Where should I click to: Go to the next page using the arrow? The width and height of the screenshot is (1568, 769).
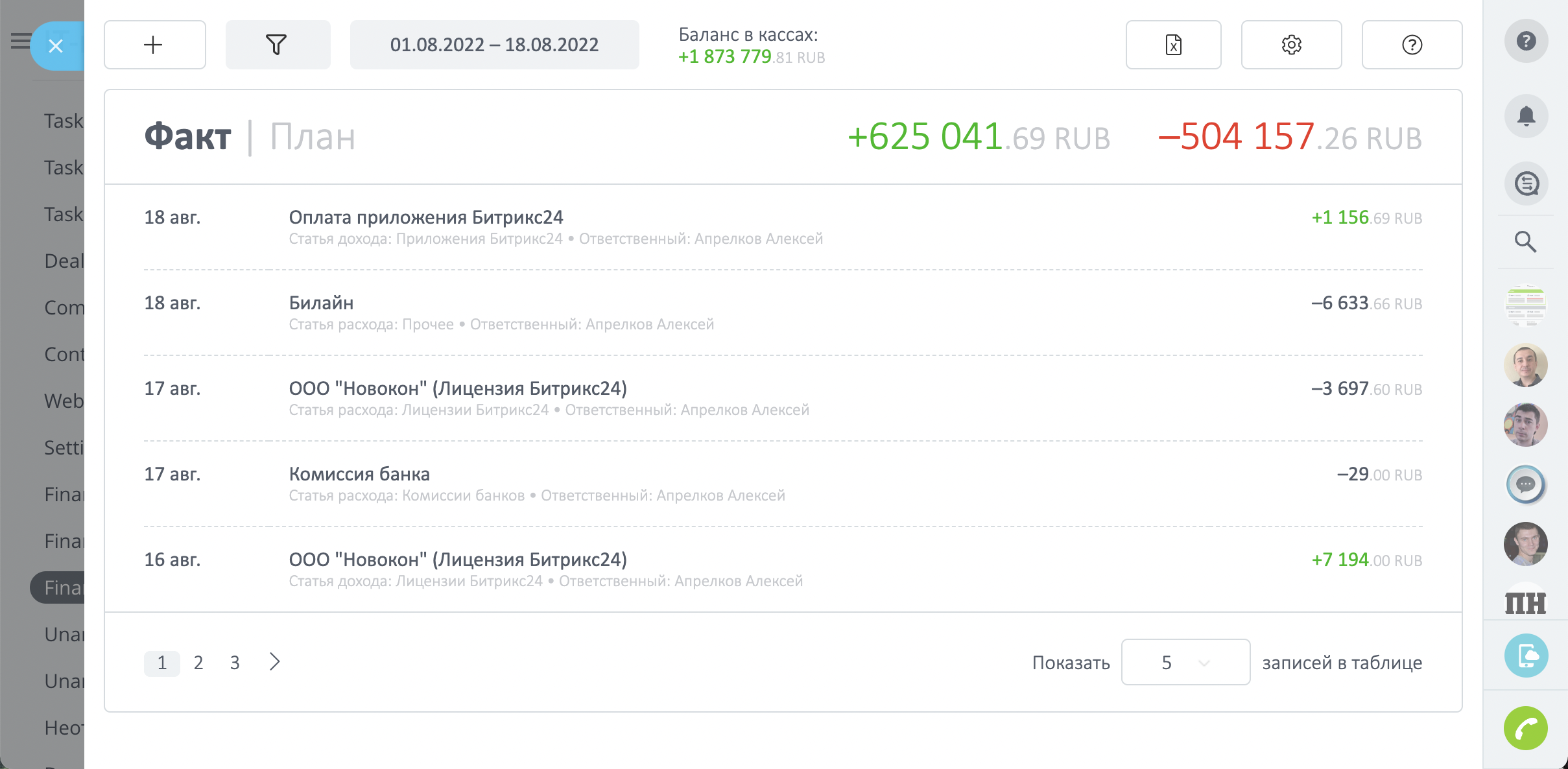coord(275,662)
